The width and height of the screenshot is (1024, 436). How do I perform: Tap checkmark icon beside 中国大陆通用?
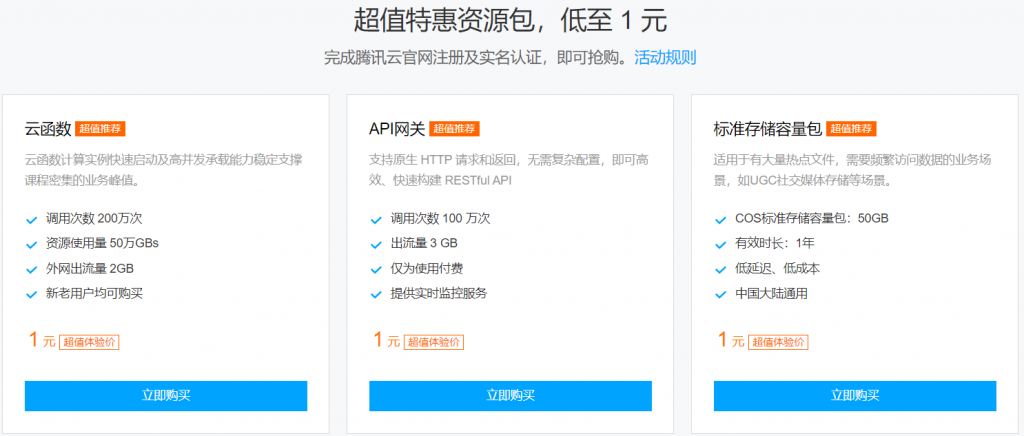(721, 294)
